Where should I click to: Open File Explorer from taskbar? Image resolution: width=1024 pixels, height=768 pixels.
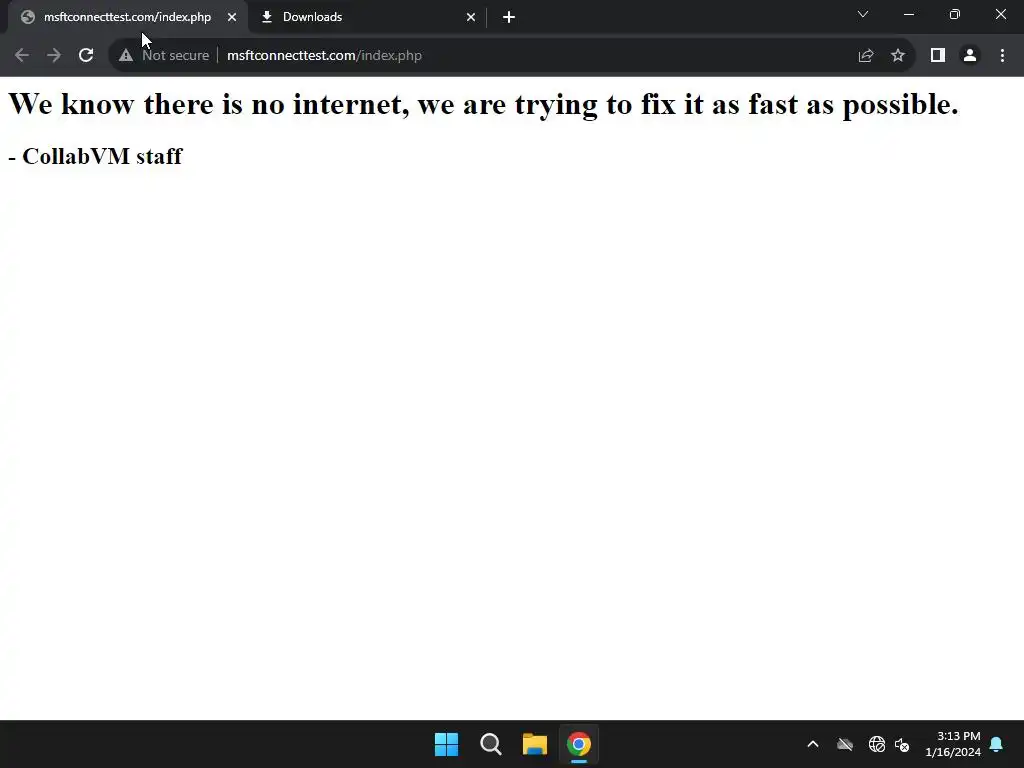click(x=534, y=744)
